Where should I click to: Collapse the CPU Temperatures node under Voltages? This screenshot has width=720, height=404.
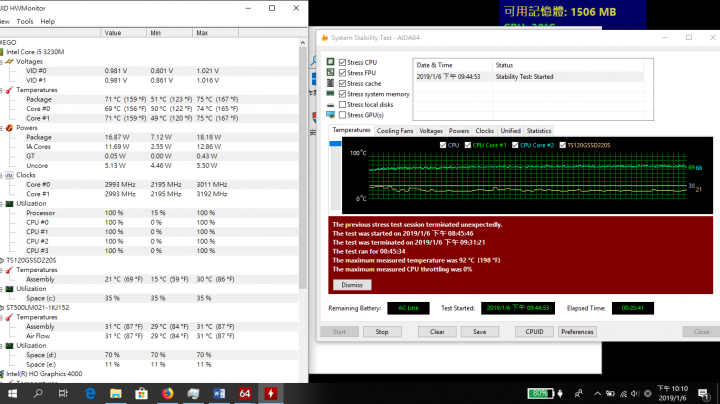[x=2, y=90]
